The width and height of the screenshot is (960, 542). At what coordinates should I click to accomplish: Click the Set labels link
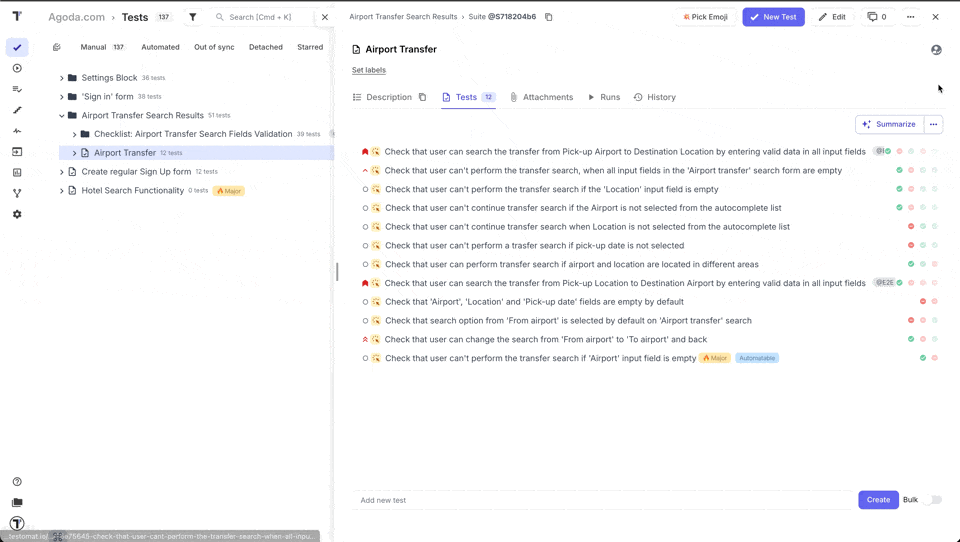pyautogui.click(x=369, y=70)
